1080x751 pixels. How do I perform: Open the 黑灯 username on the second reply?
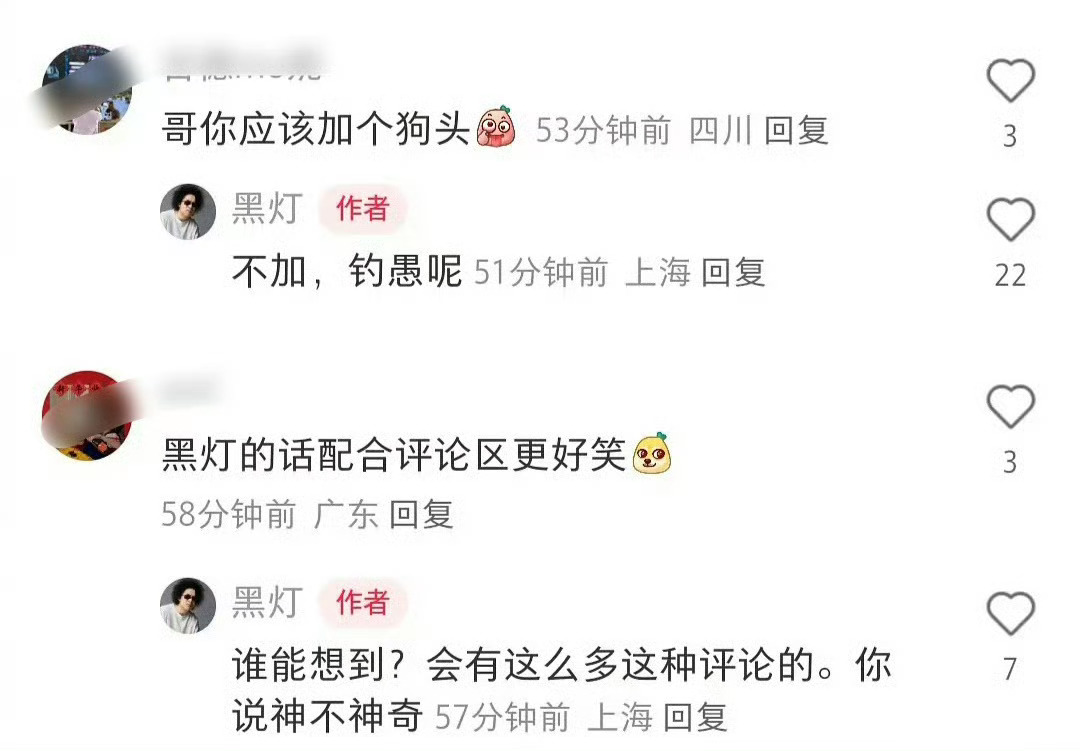[267, 602]
